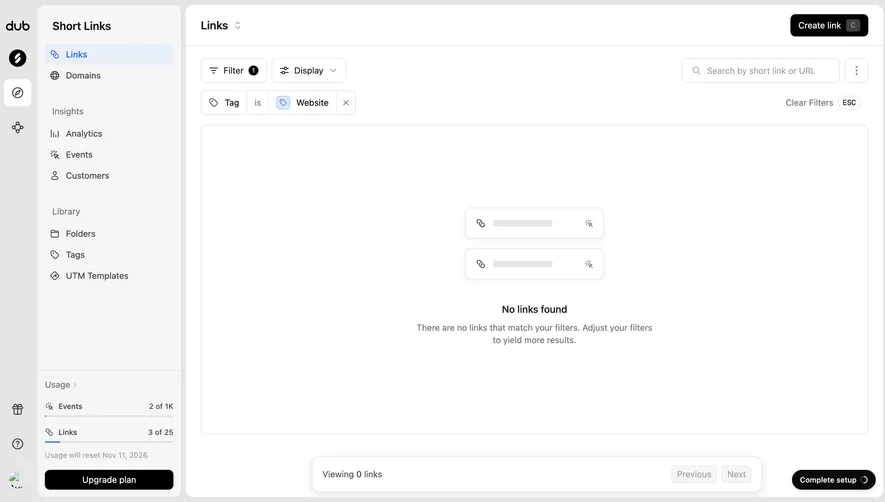Viewport: 885px width, 502px height.
Task: Click Upgrade plan button
Action: (x=109, y=480)
